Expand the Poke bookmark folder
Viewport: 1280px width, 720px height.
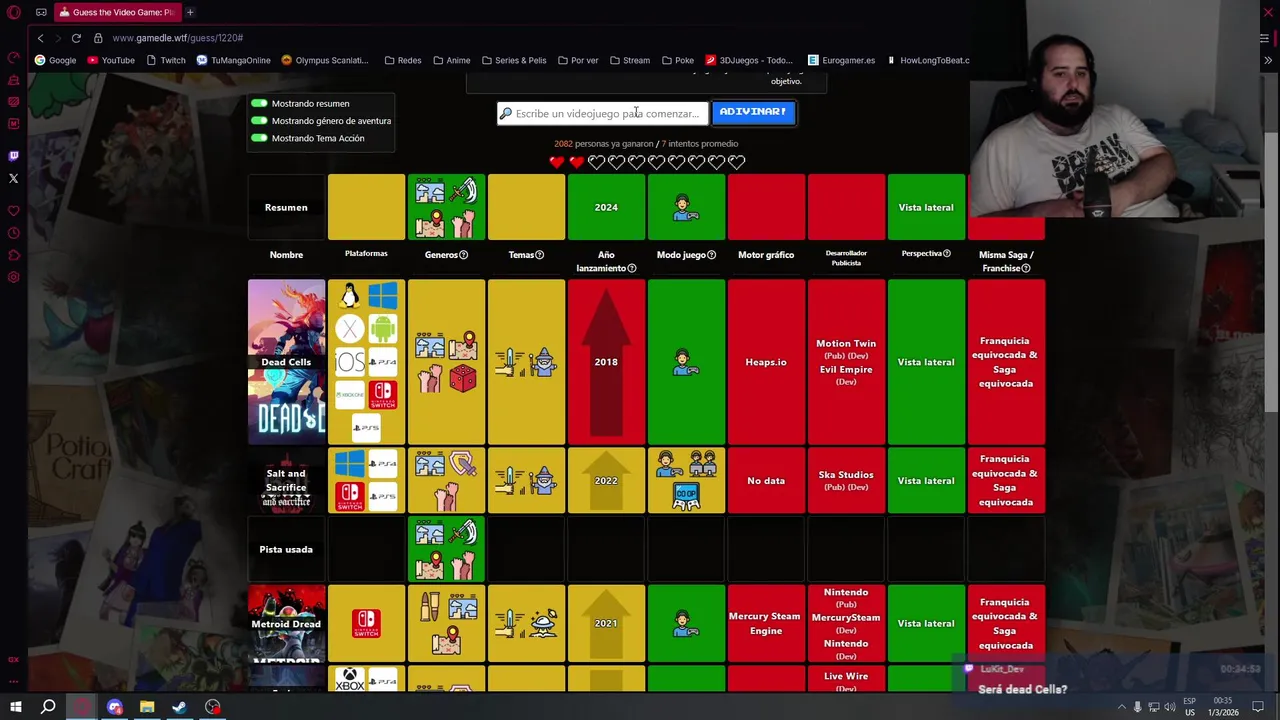(x=678, y=60)
